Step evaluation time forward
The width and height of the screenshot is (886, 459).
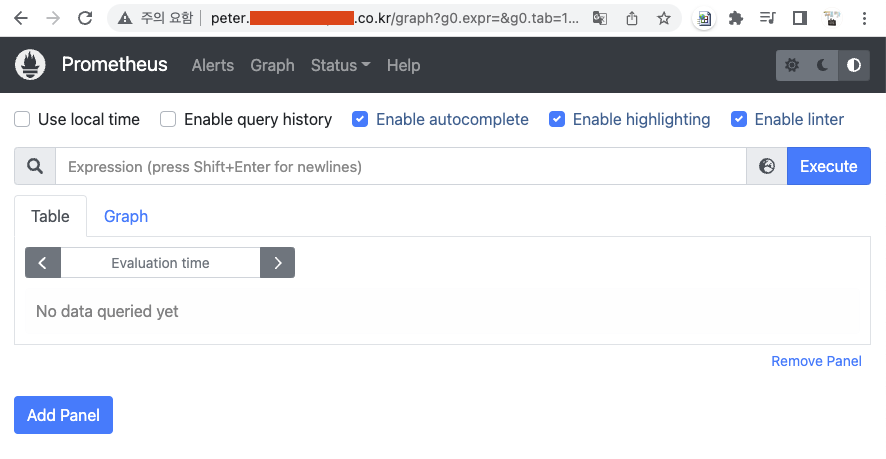click(x=277, y=263)
